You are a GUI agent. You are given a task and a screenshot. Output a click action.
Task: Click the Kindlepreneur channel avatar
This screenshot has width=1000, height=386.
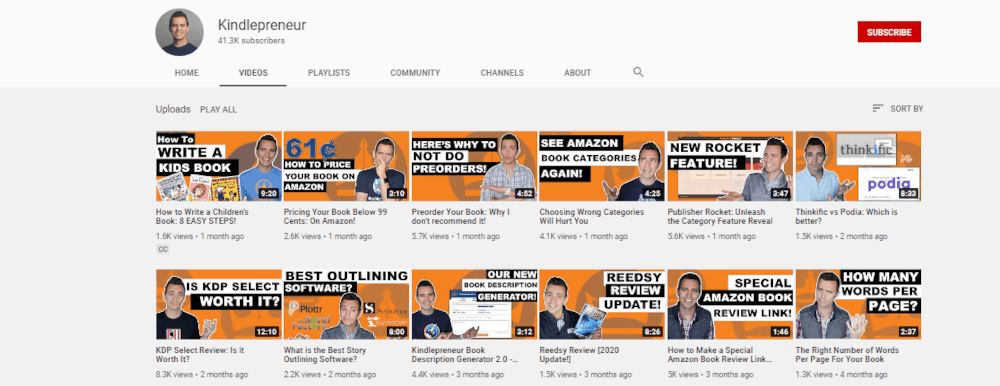[179, 32]
